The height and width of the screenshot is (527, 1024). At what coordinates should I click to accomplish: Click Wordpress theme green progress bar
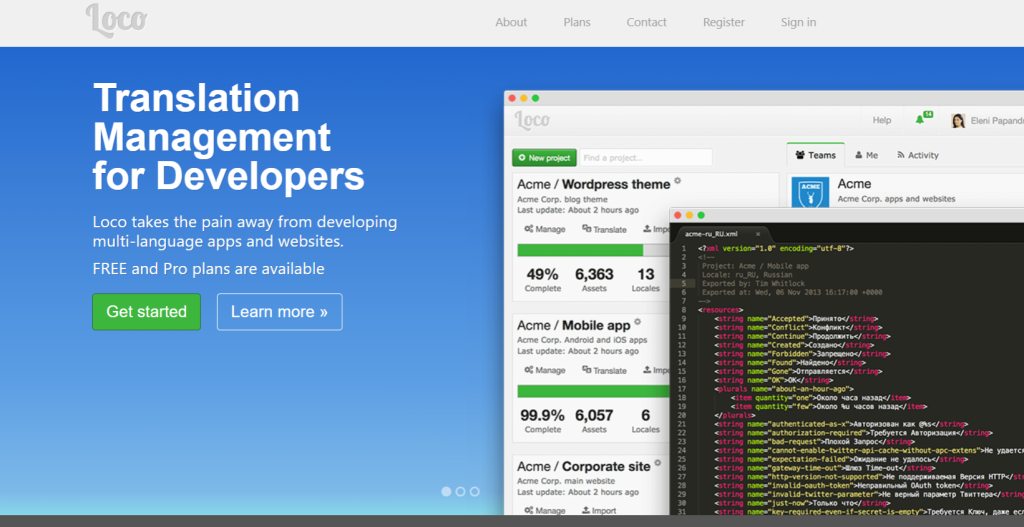580,250
